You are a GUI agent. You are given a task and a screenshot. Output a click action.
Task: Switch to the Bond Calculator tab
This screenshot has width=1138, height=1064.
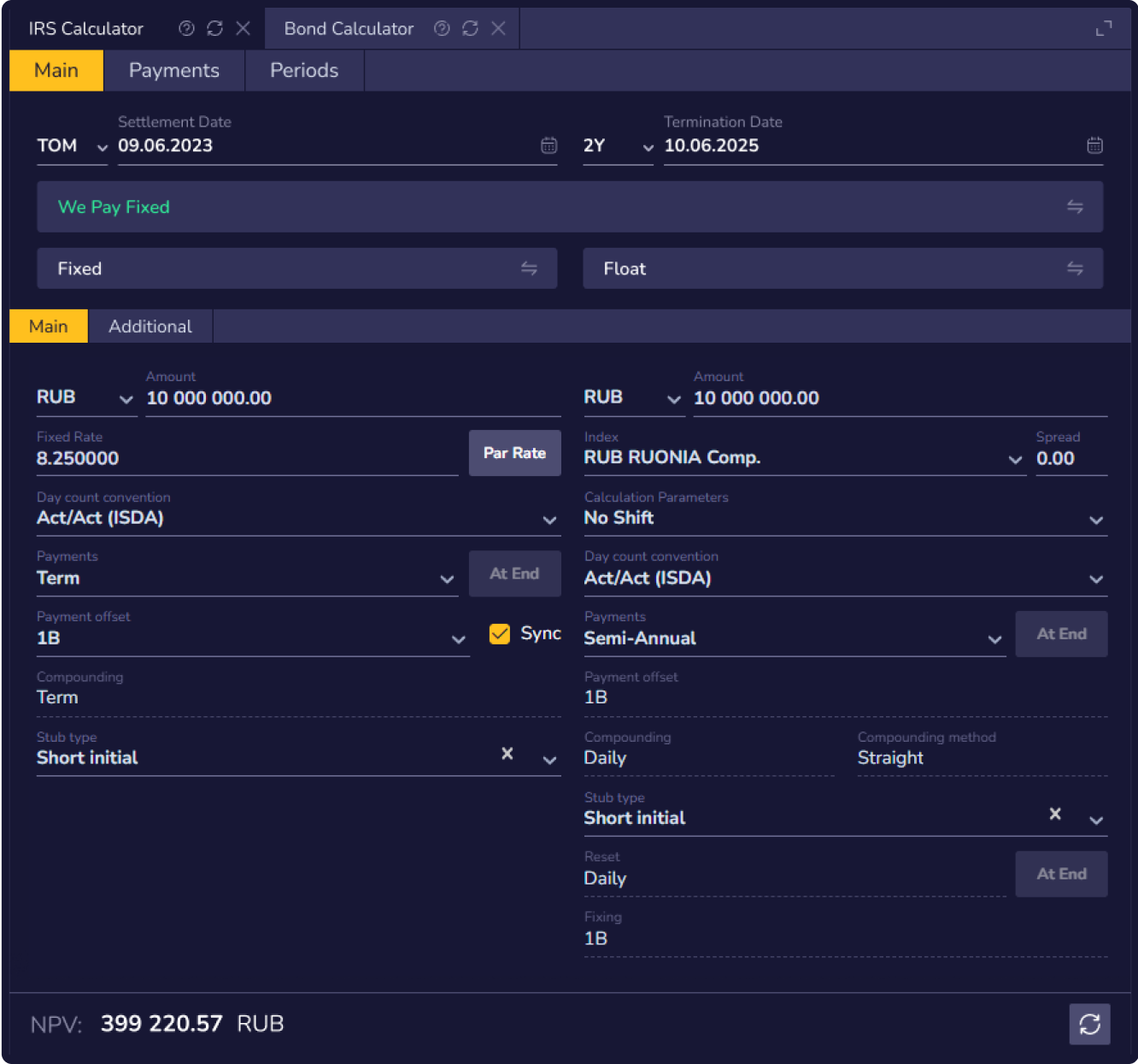[x=349, y=28]
